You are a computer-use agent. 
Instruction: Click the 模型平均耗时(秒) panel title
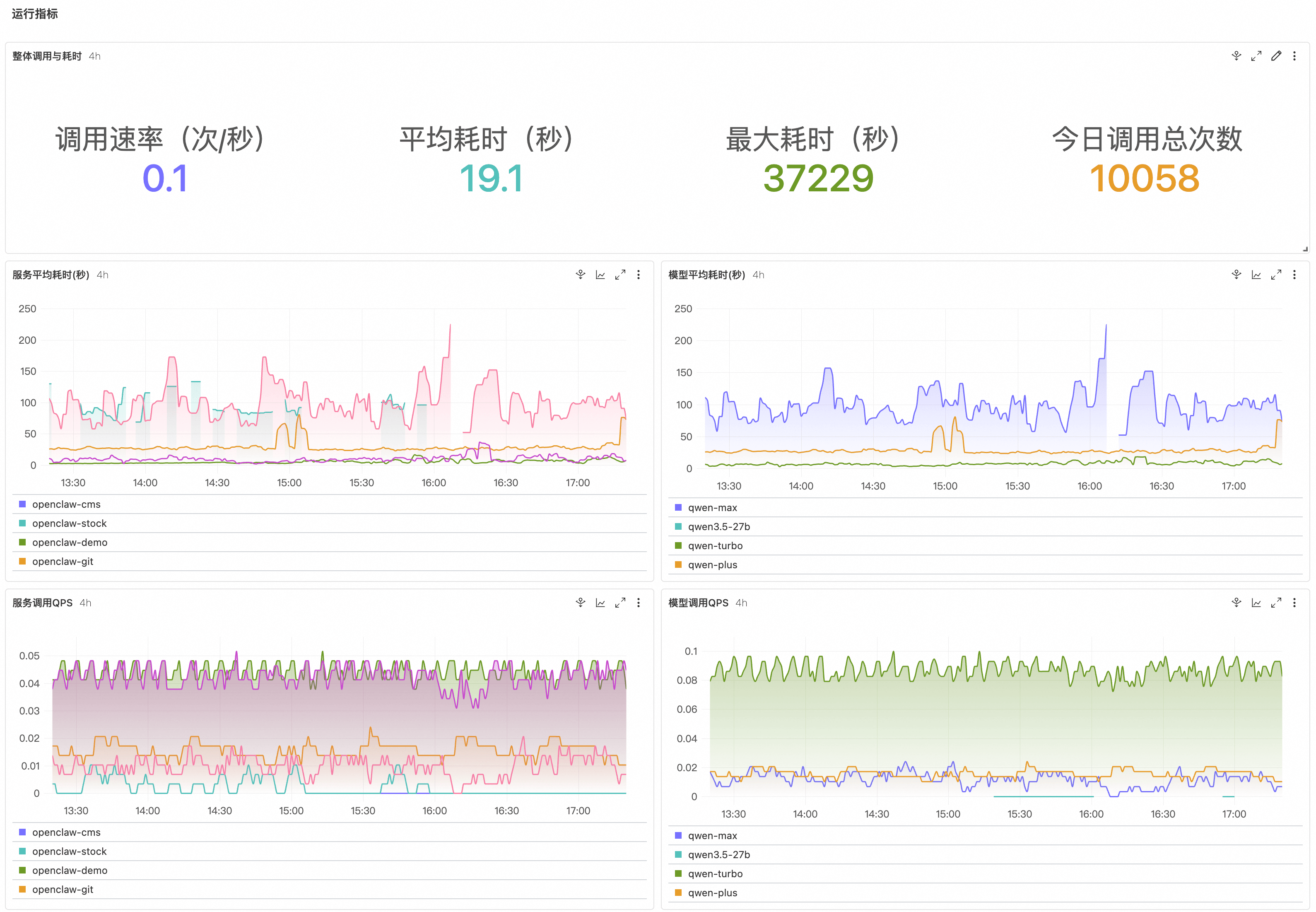pyautogui.click(x=706, y=275)
